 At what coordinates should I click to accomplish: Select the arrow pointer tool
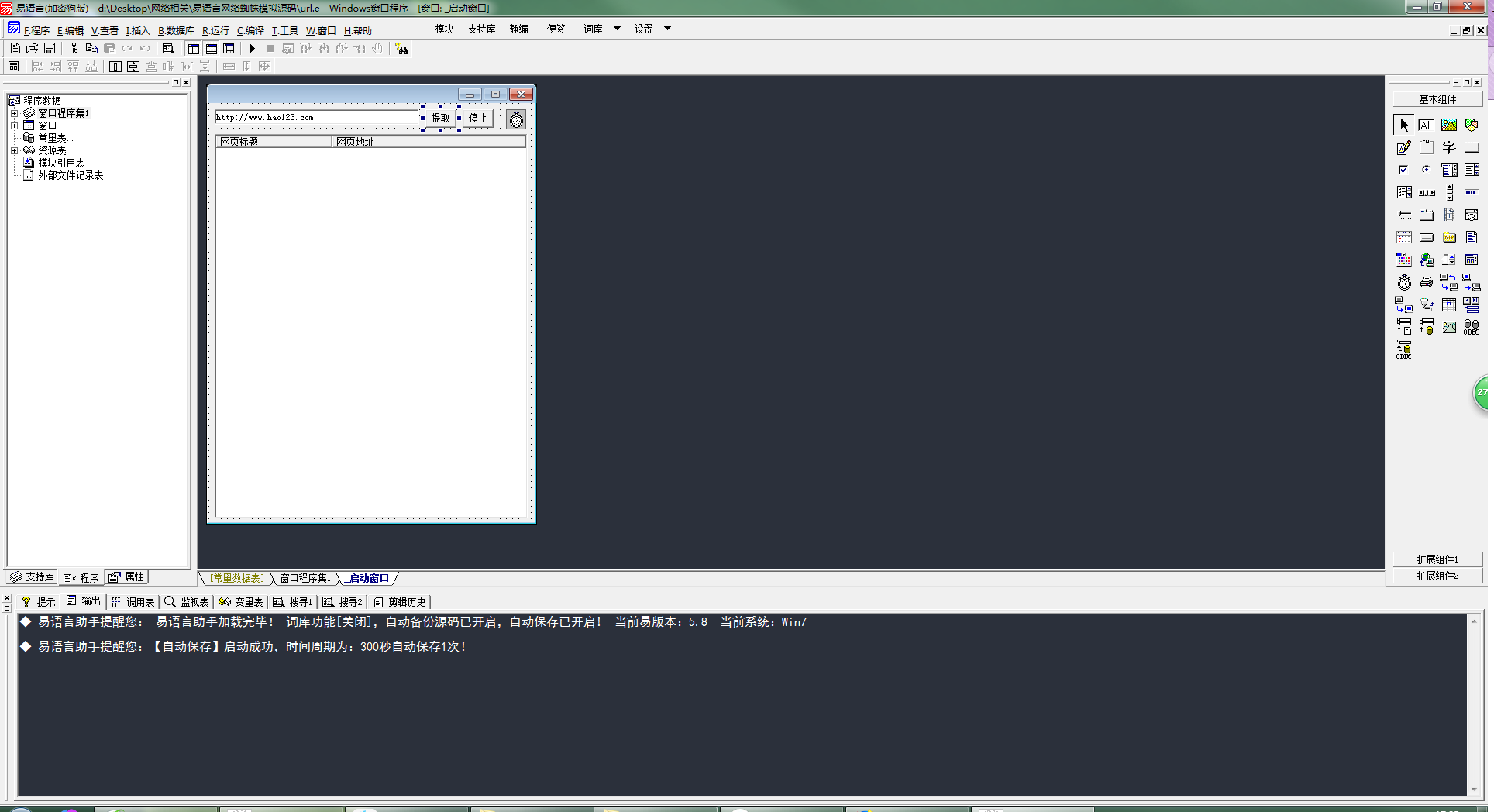(x=1403, y=125)
